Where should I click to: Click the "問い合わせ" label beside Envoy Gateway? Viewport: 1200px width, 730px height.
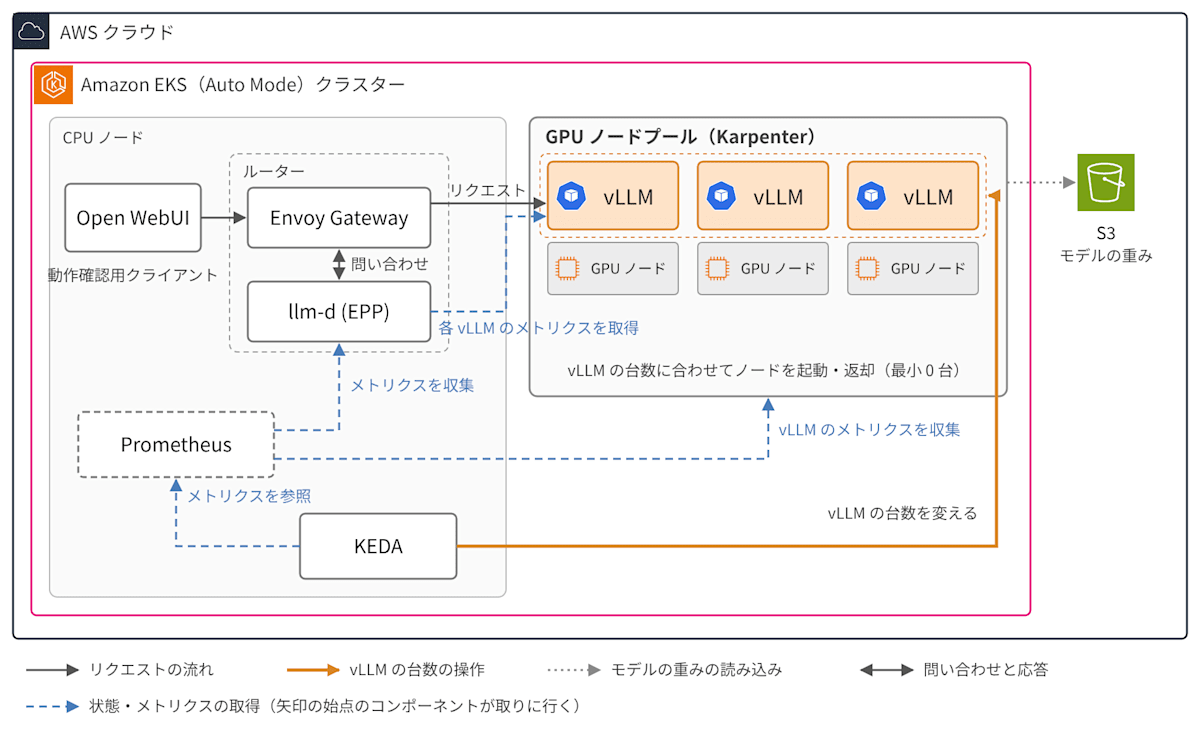pyautogui.click(x=390, y=265)
